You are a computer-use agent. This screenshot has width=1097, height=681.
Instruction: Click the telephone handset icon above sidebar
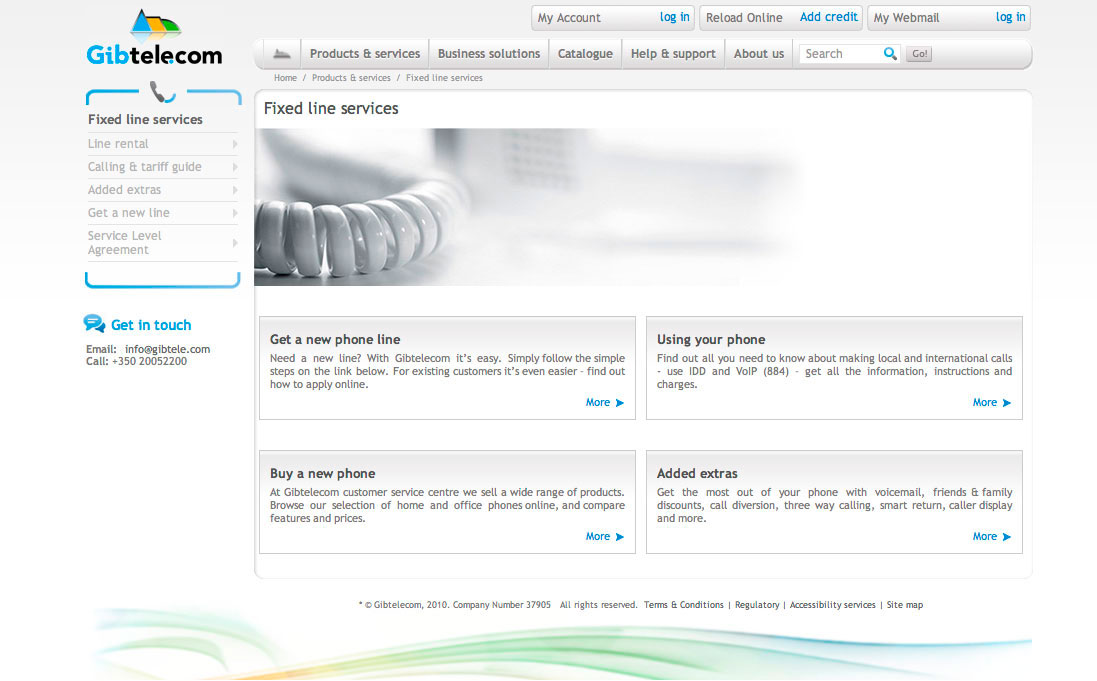(162, 92)
